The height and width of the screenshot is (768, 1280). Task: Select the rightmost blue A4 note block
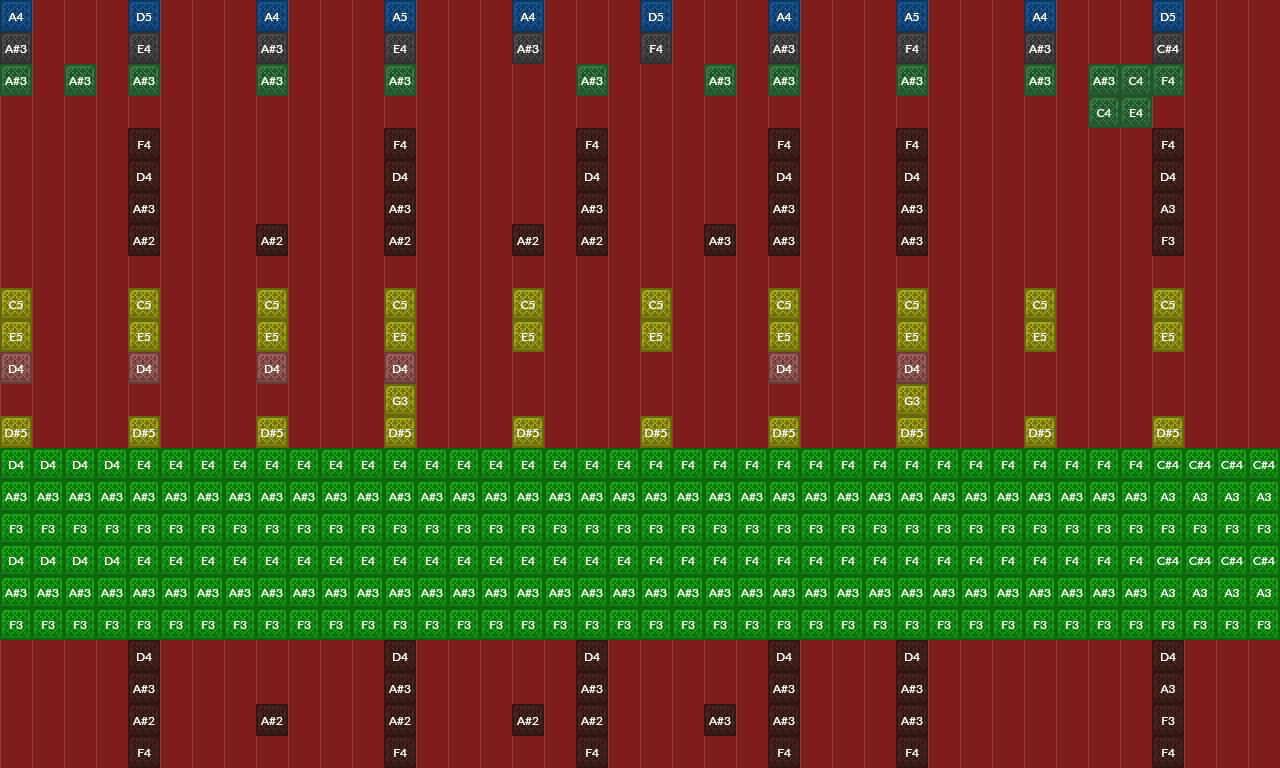tap(1040, 17)
